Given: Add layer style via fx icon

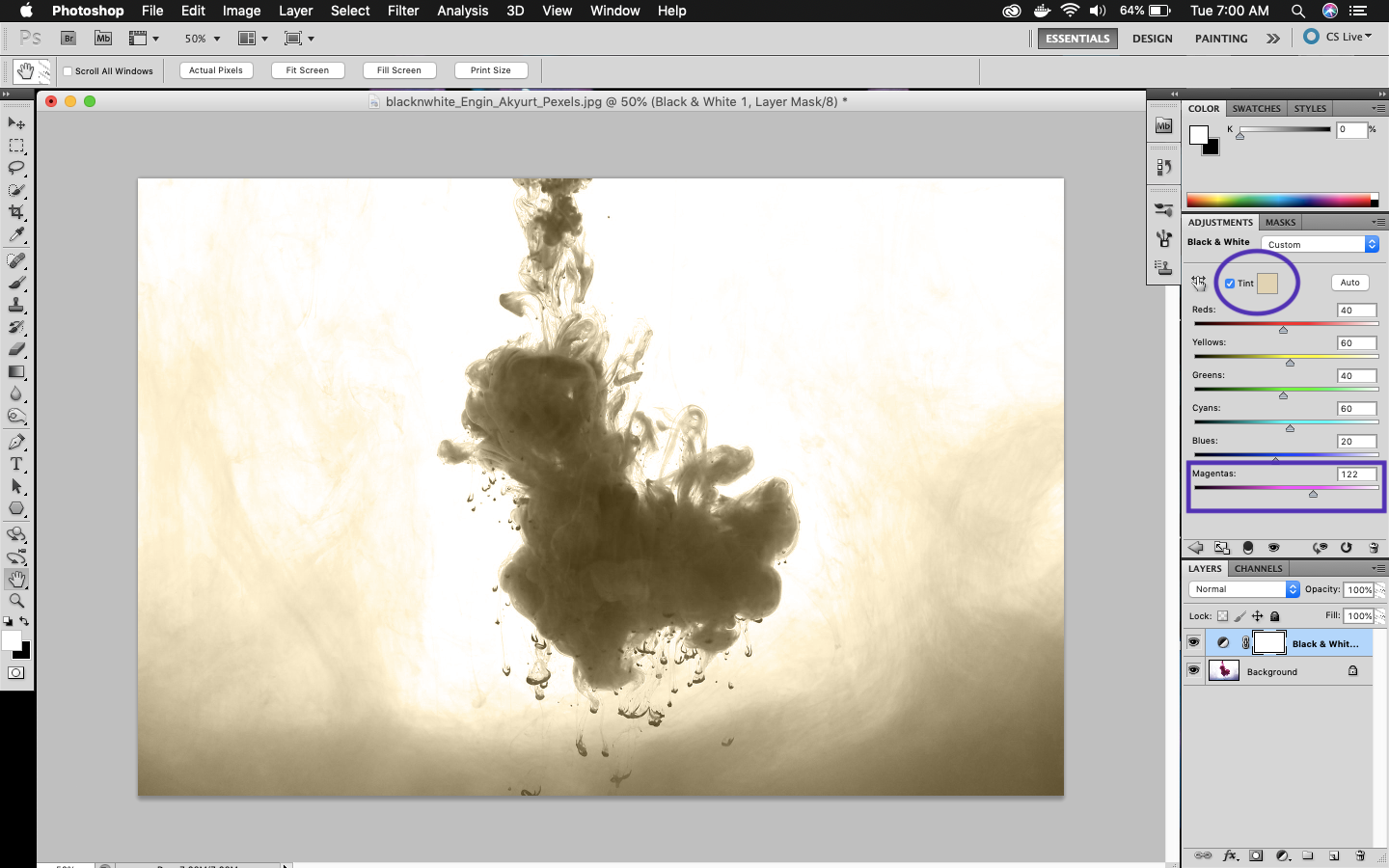Looking at the screenshot, I should click(x=1230, y=855).
